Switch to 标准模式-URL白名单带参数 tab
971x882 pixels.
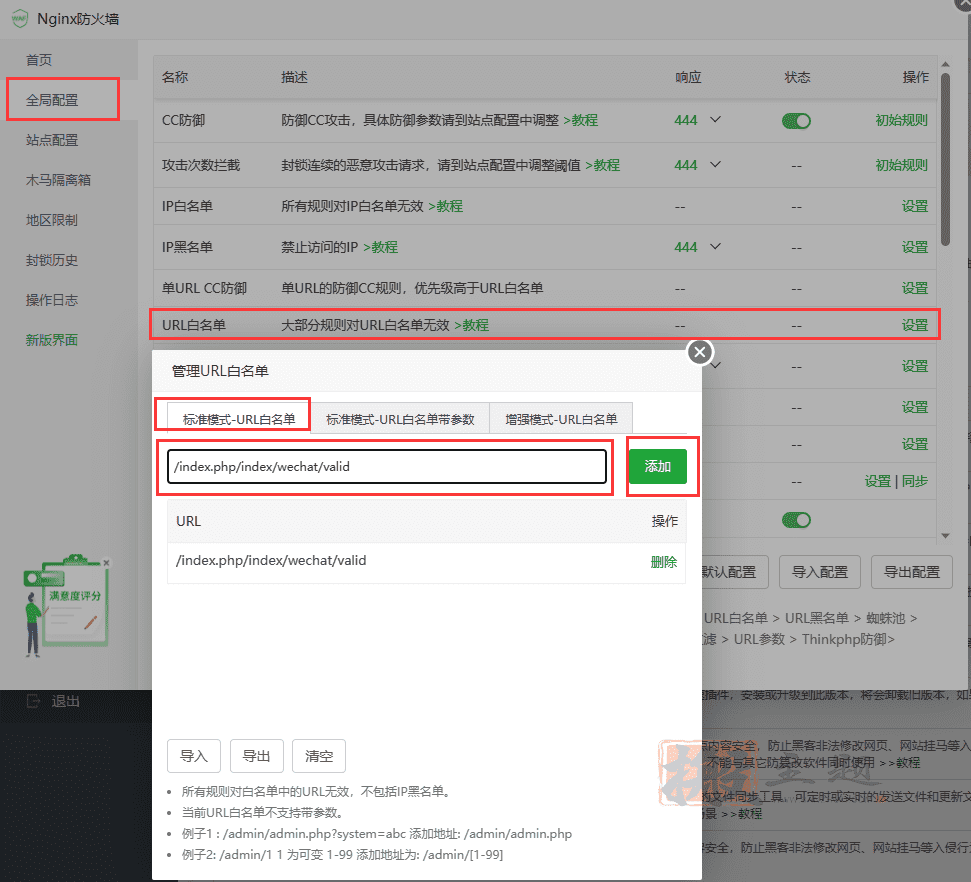pos(400,419)
